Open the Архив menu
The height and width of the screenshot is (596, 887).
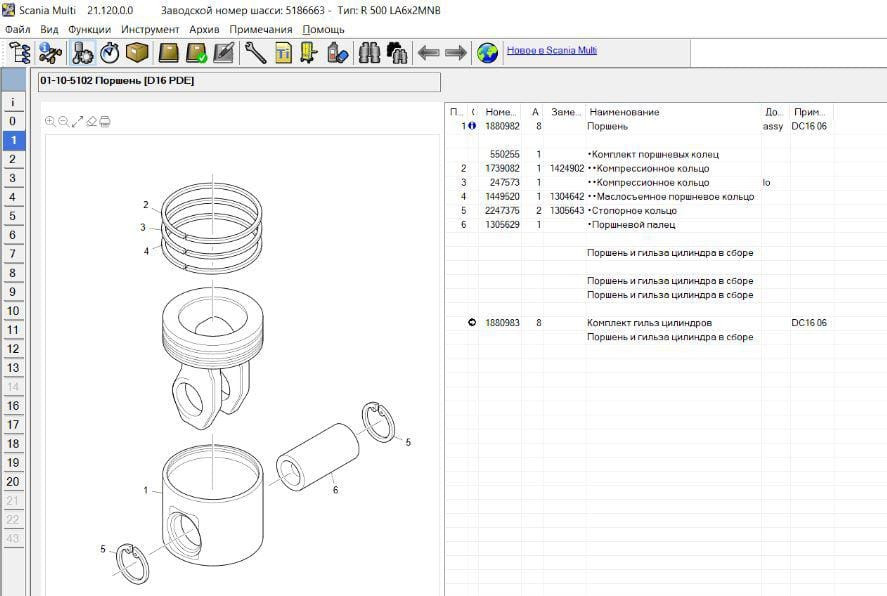click(x=204, y=29)
